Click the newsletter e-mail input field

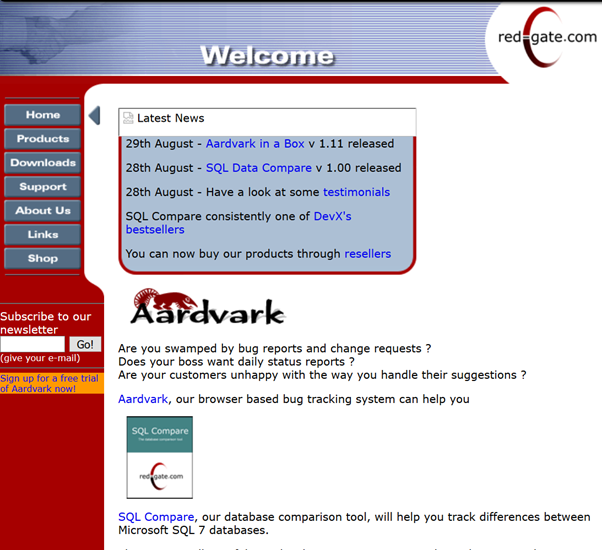click(33, 344)
